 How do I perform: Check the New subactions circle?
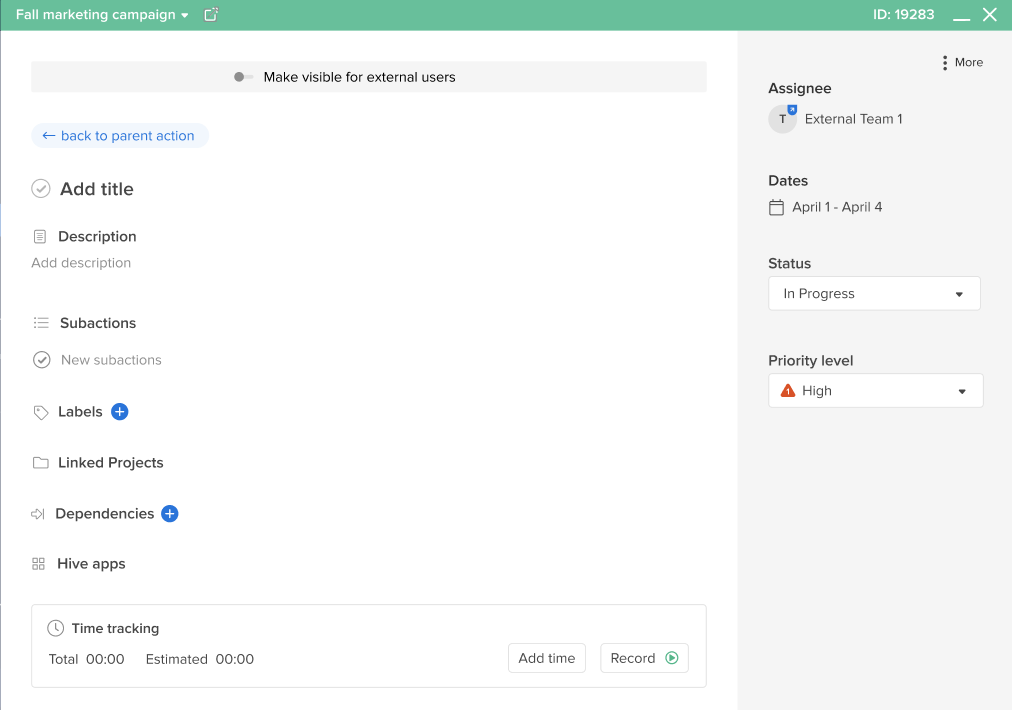point(41,360)
